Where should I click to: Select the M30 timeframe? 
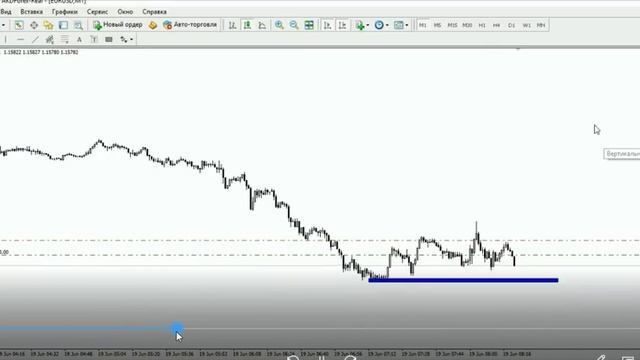[467, 25]
